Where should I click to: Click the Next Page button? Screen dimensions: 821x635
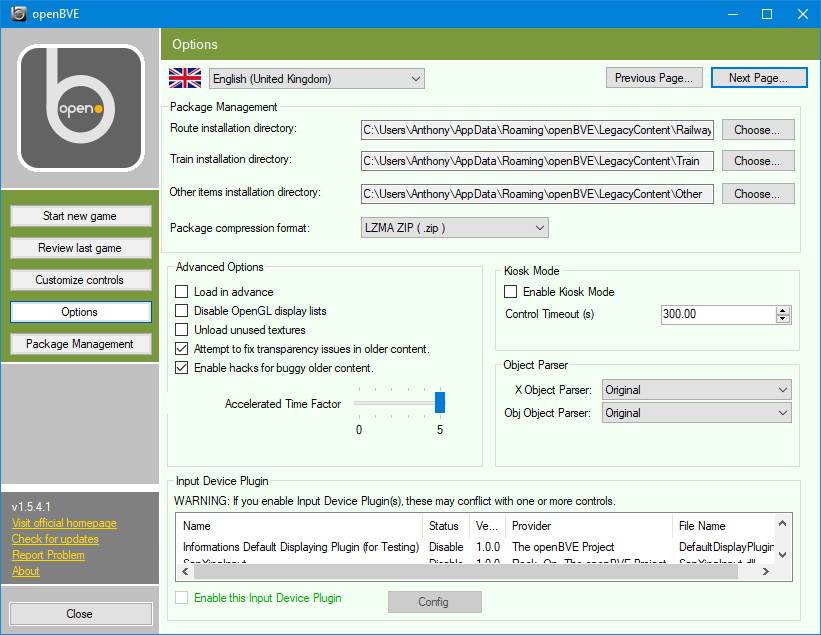pyautogui.click(x=759, y=78)
